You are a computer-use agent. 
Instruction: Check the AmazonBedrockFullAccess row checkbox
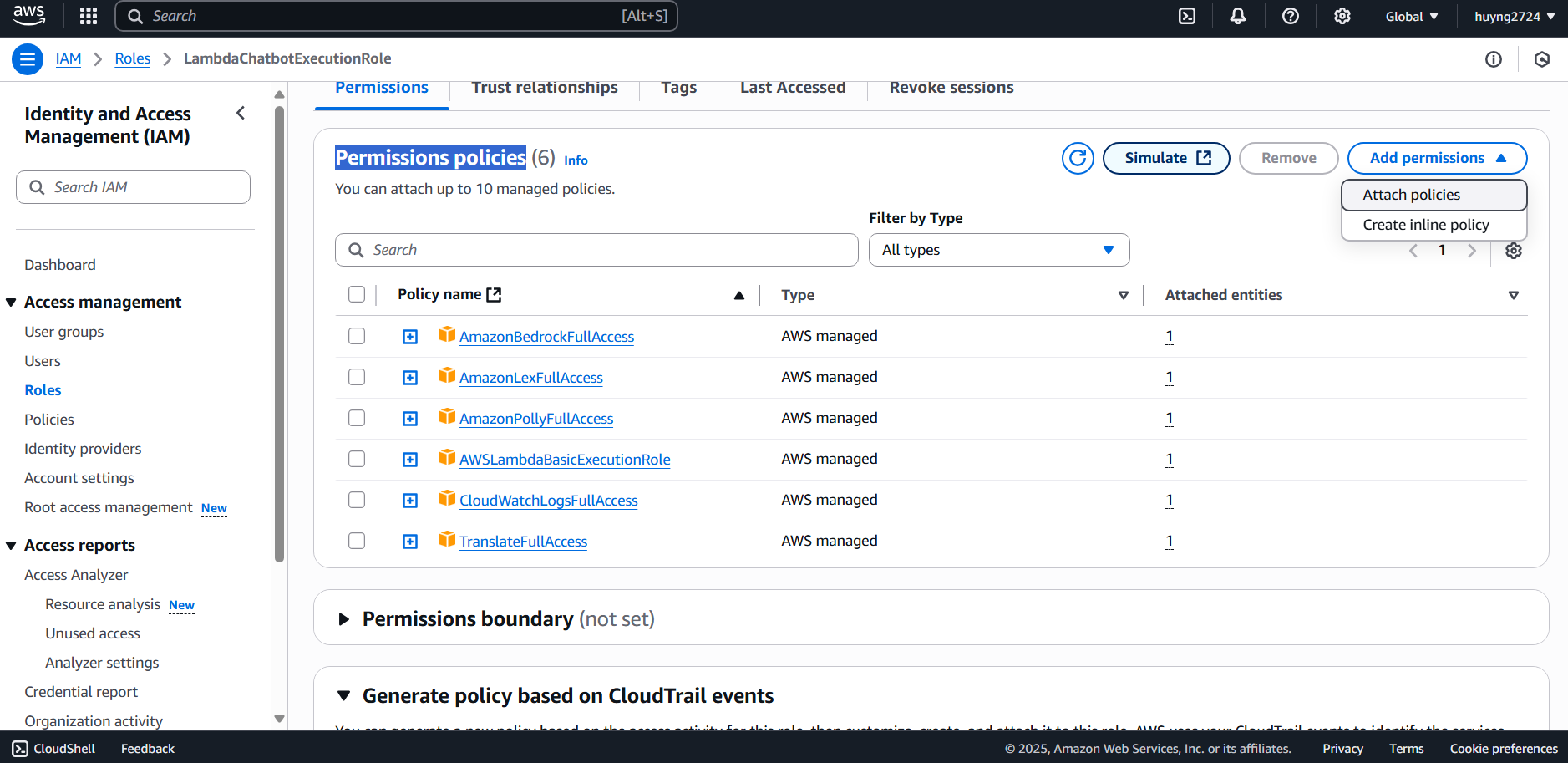point(357,336)
